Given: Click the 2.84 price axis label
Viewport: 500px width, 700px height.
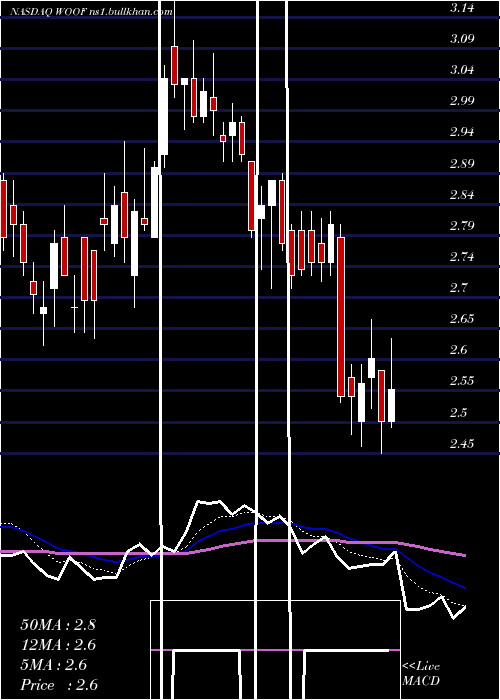Looking at the screenshot, I should pyautogui.click(x=462, y=195).
